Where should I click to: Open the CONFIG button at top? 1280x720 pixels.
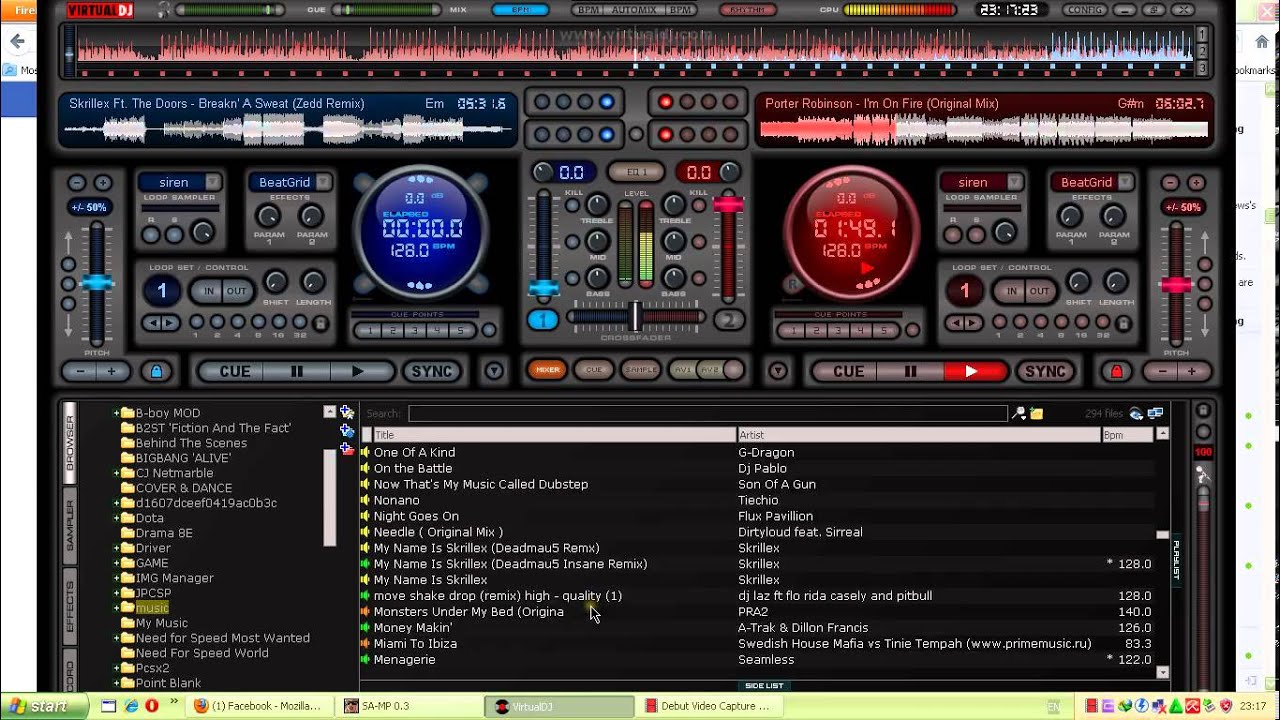[x=1084, y=10]
